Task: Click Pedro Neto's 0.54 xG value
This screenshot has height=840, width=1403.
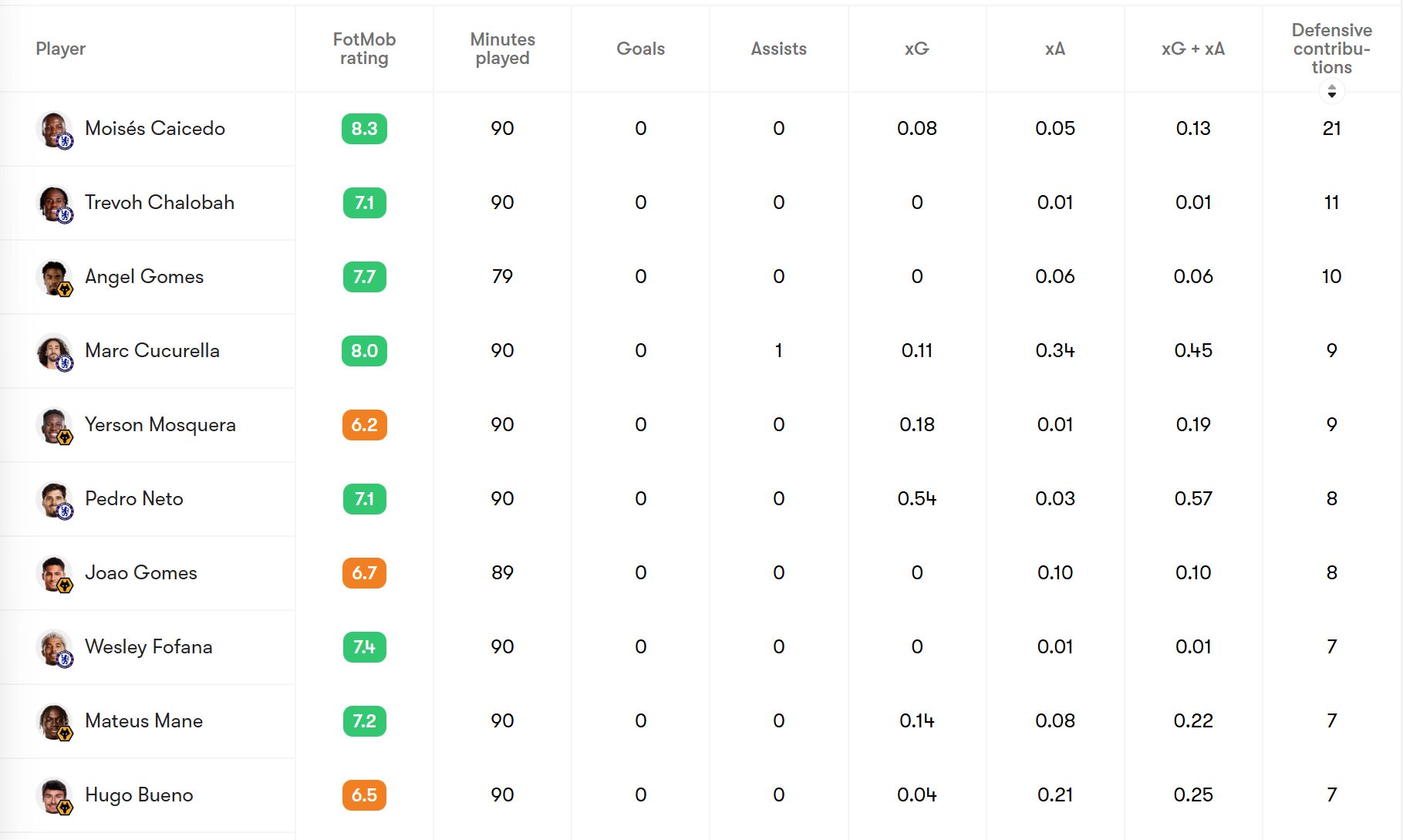Action: click(916, 499)
